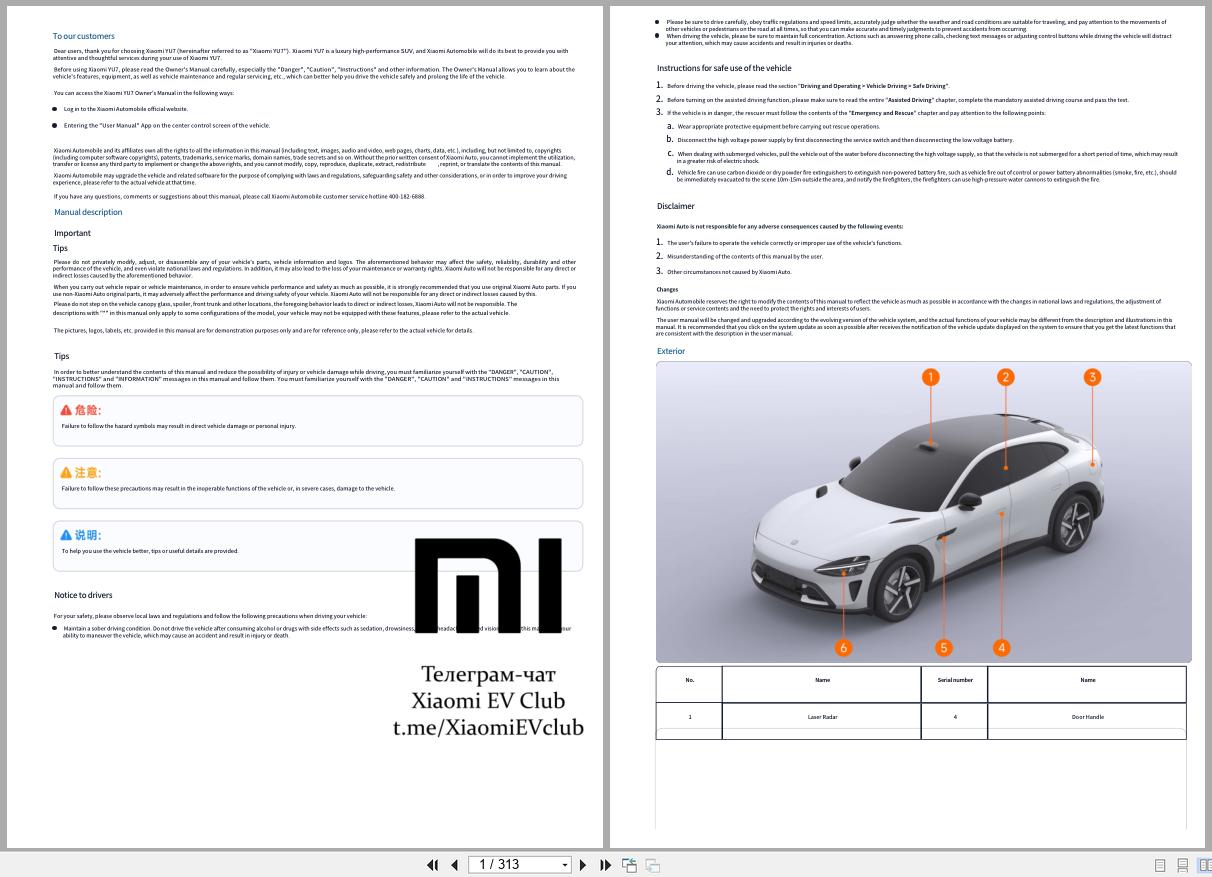
Task: Switch to two-page facing layout
Action: (x=1204, y=865)
